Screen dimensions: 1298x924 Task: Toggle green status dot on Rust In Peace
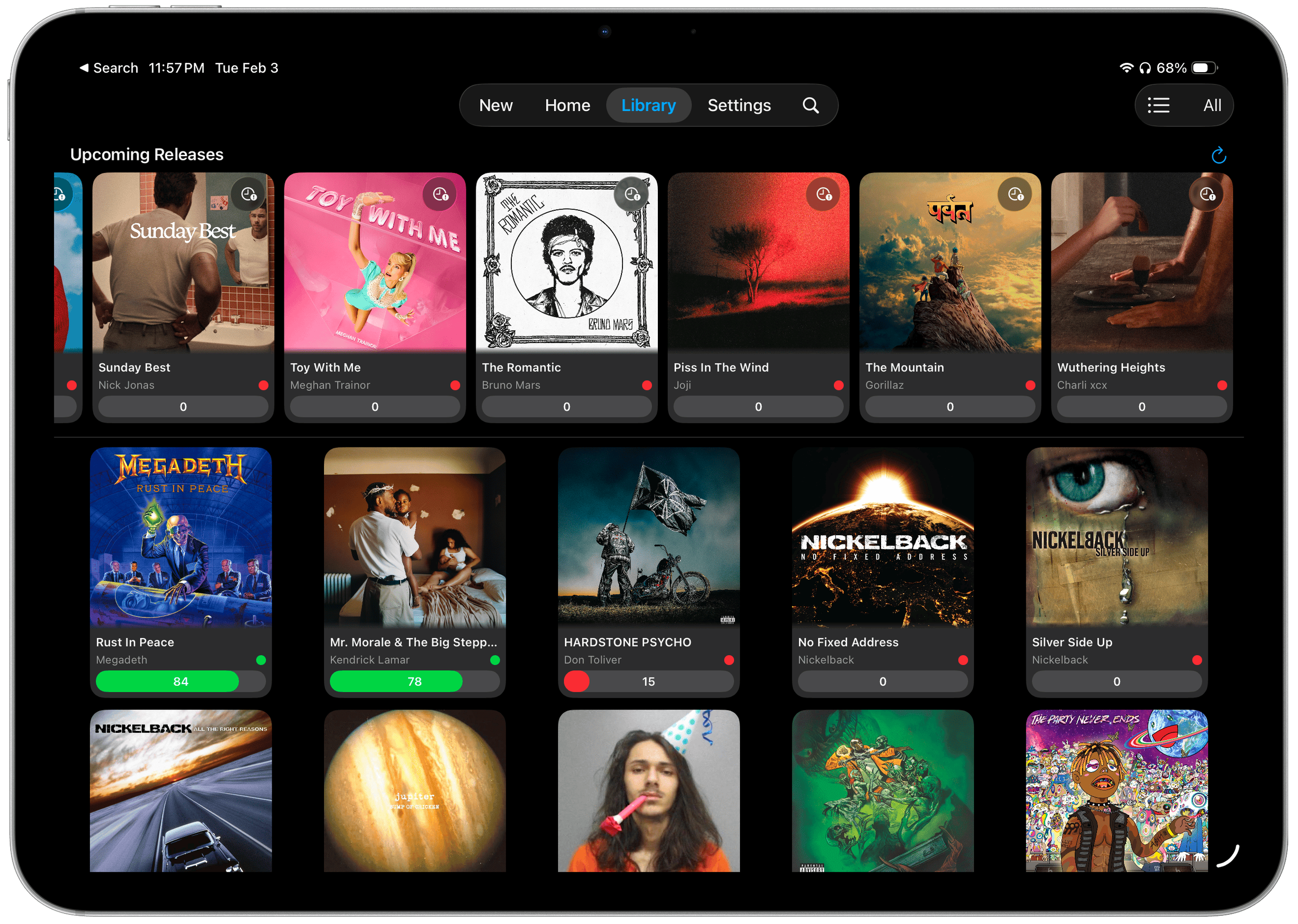click(x=261, y=660)
